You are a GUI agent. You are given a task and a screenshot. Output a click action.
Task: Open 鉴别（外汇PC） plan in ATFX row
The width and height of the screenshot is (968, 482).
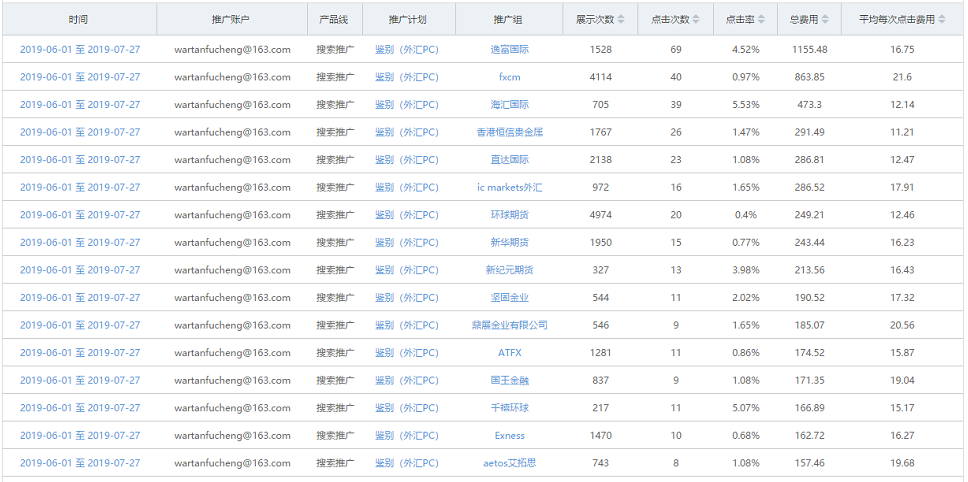[x=407, y=352]
